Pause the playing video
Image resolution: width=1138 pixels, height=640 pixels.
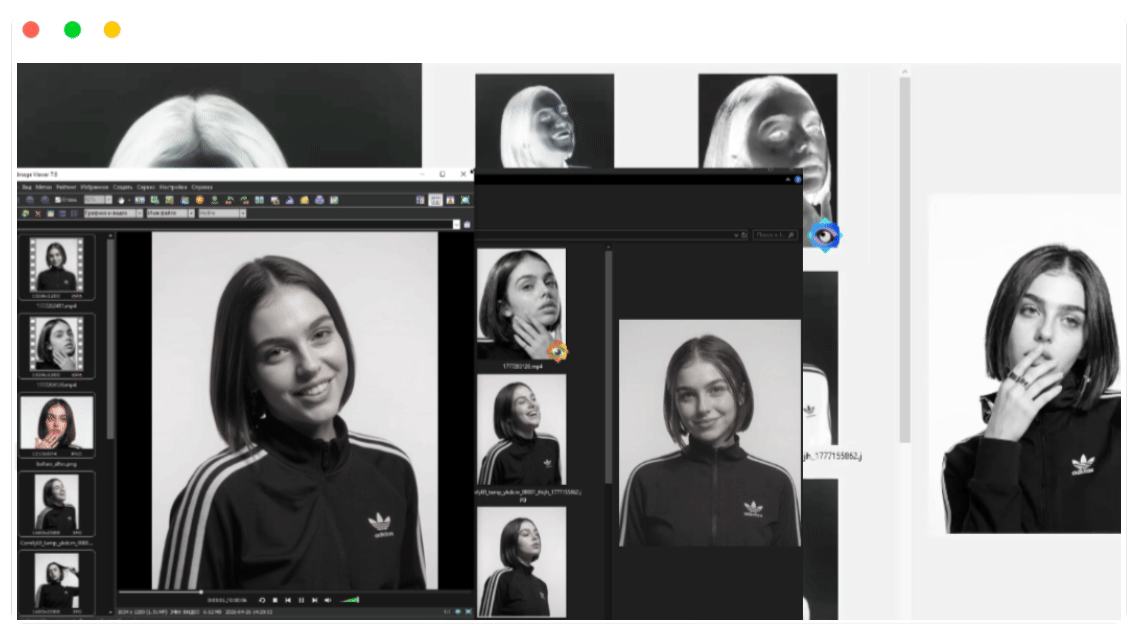coord(301,600)
